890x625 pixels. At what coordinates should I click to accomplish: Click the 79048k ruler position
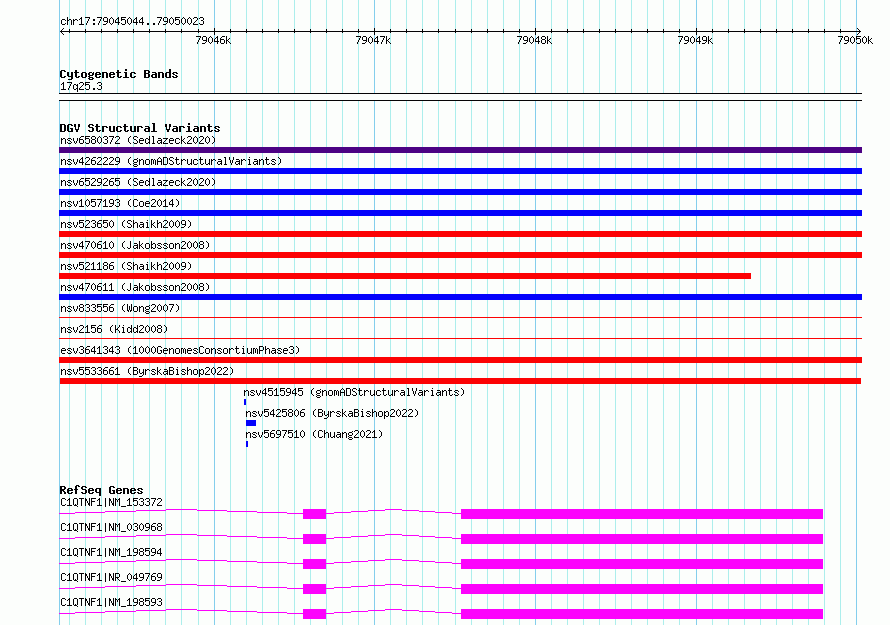(534, 40)
